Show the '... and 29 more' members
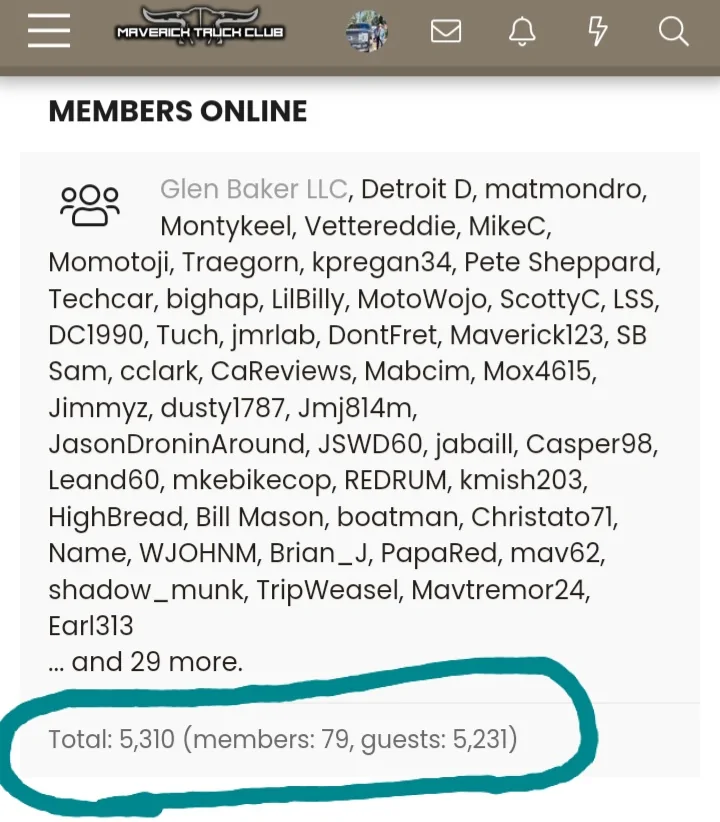This screenshot has height=822, width=720. pyautogui.click(x=145, y=662)
